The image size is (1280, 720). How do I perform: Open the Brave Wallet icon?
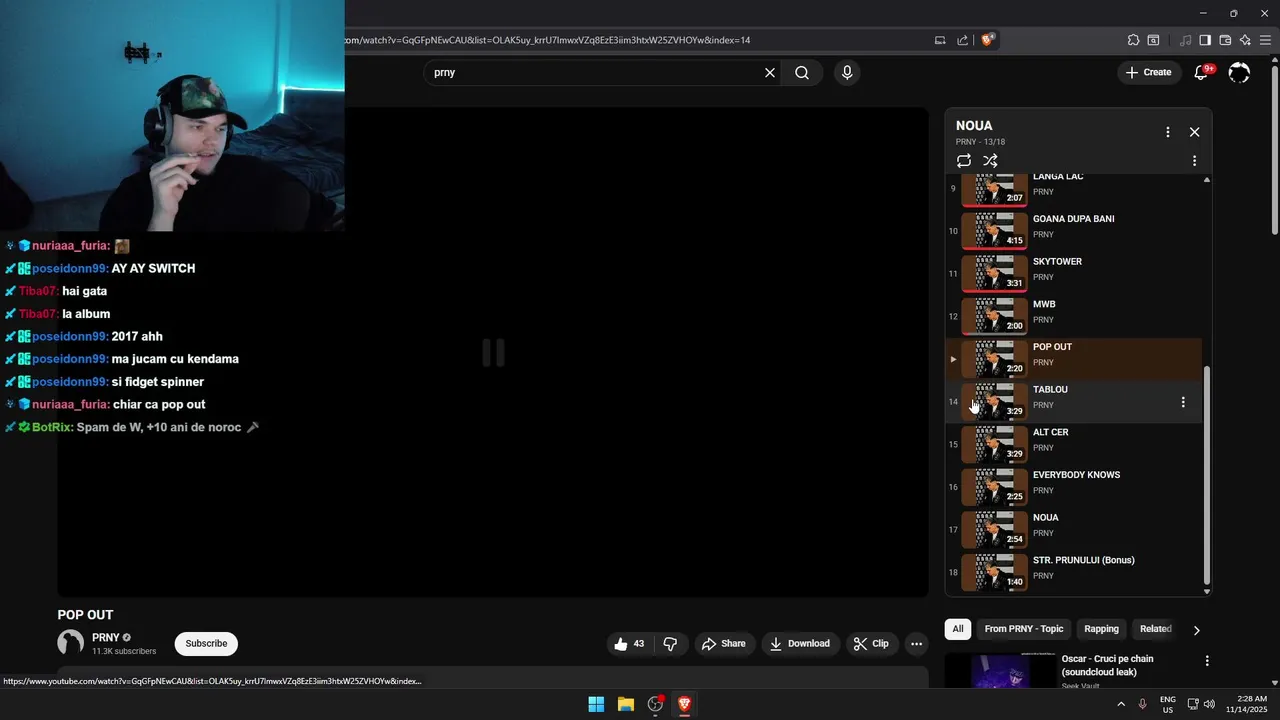1225,40
